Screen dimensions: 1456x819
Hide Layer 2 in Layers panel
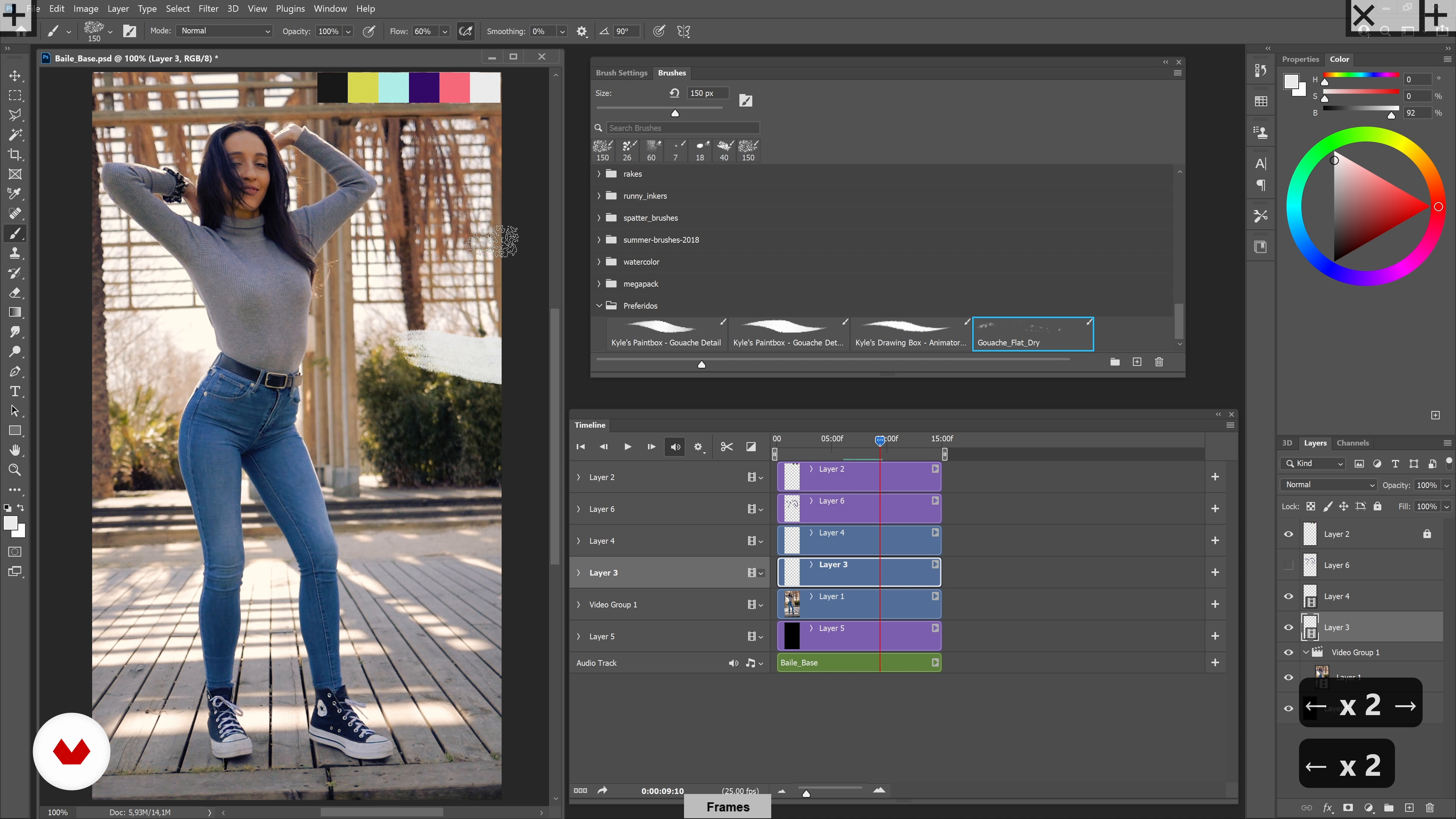click(1288, 534)
